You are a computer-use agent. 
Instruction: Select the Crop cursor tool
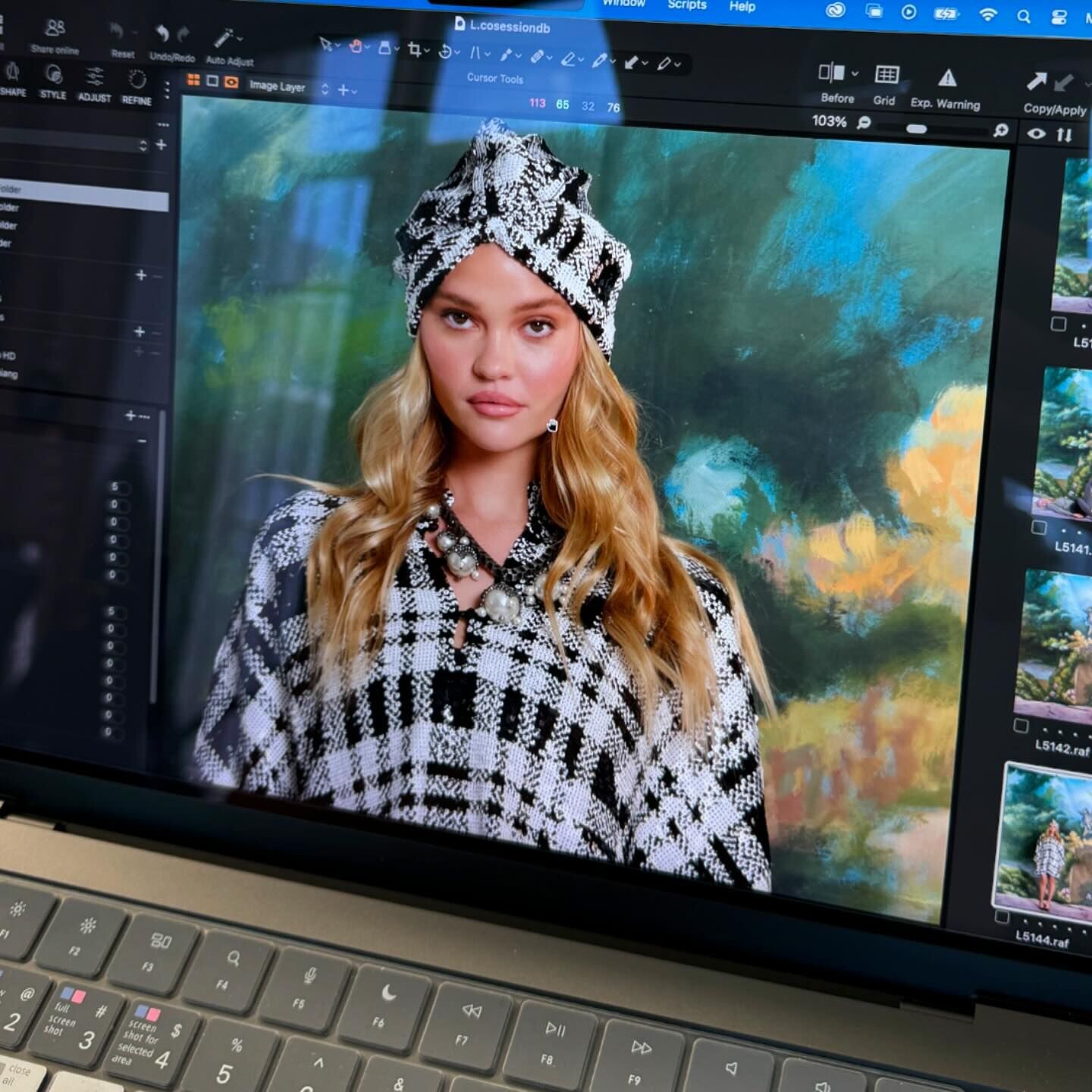pos(414,49)
